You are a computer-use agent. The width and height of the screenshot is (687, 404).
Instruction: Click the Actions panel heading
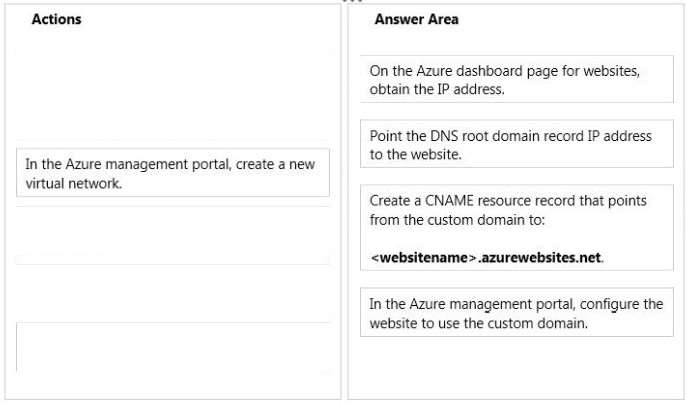click(x=57, y=19)
